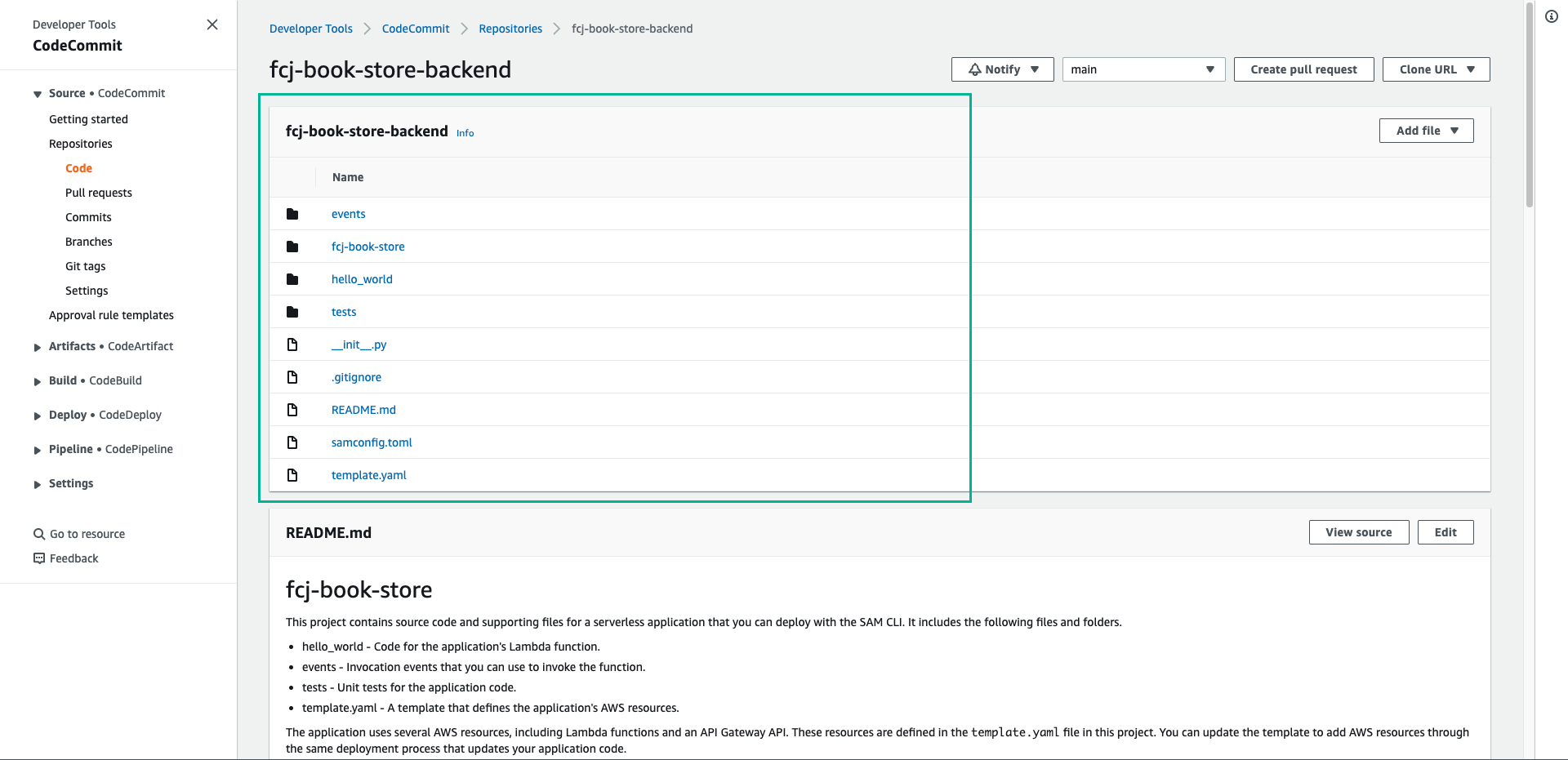The height and width of the screenshot is (760, 1568).
Task: Open Commits in sidebar
Action: click(88, 217)
